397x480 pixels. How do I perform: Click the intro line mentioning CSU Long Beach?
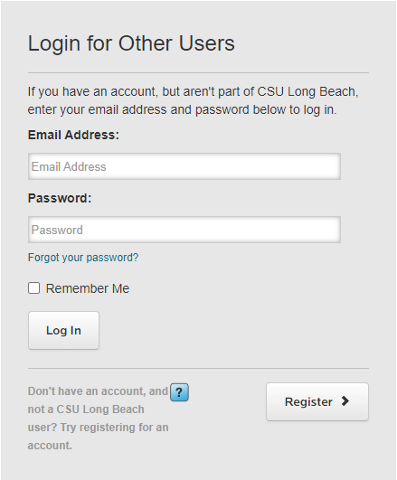click(x=193, y=92)
